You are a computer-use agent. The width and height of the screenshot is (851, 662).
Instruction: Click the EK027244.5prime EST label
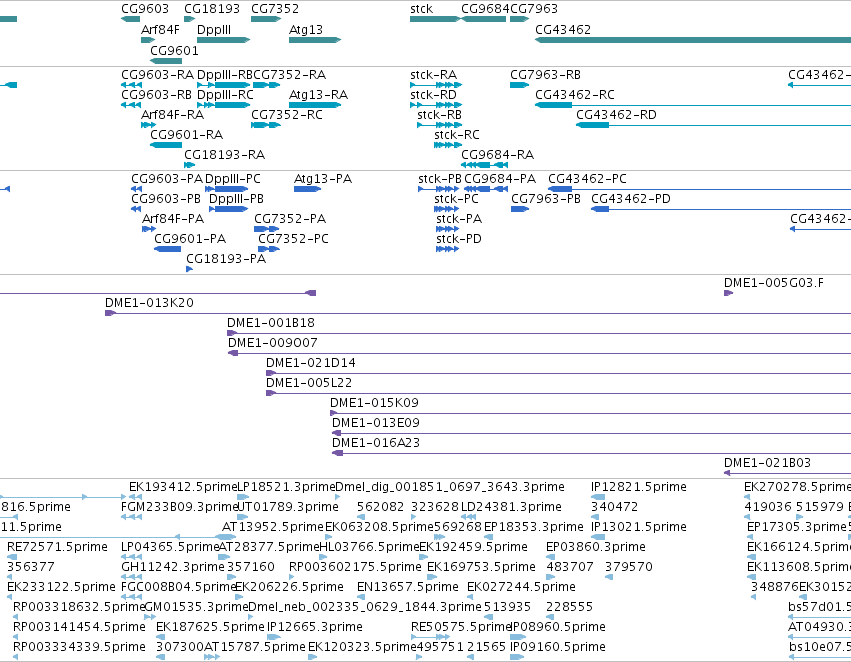[x=521, y=587]
